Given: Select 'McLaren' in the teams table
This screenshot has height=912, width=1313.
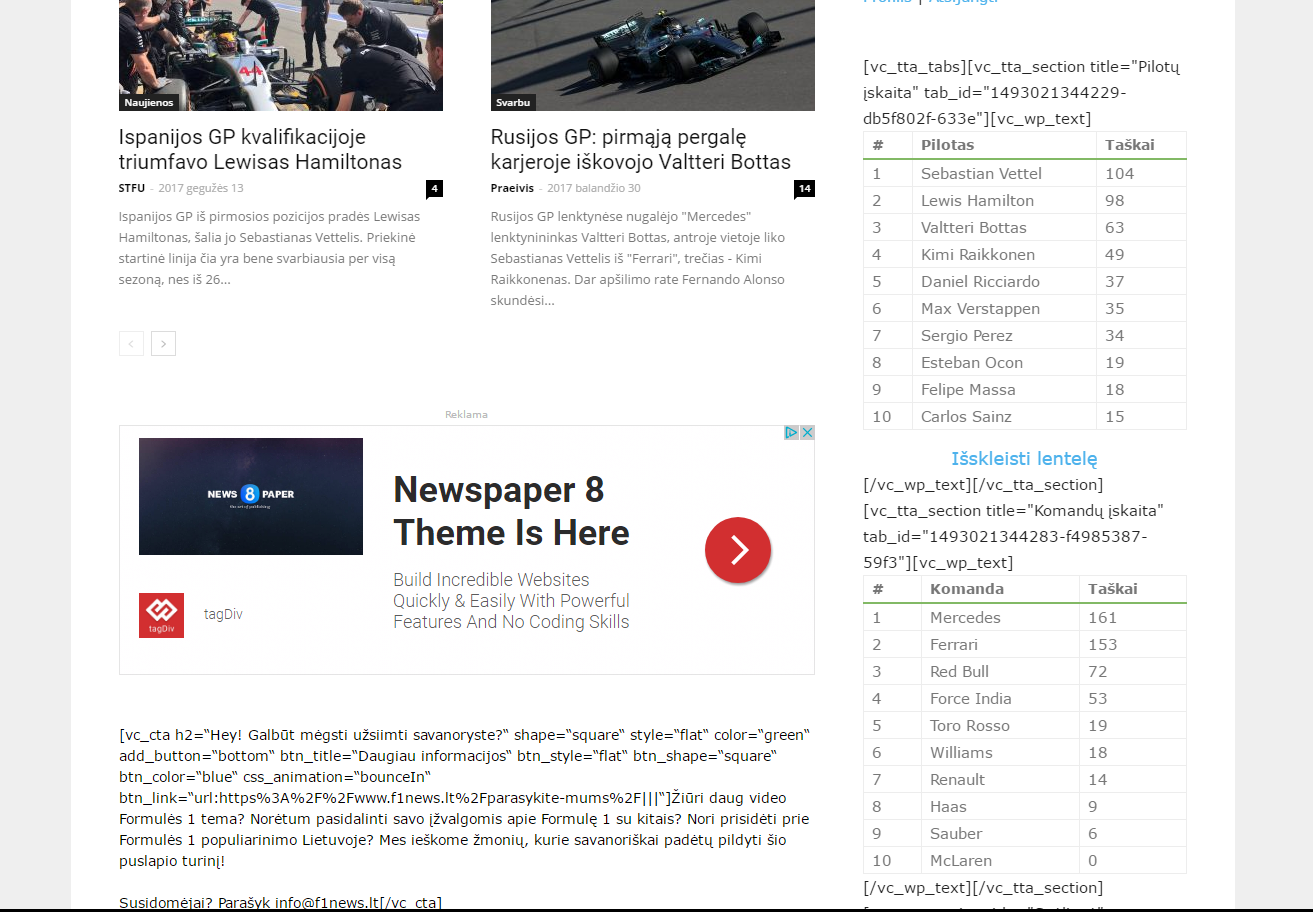Looking at the screenshot, I should click(961, 861).
